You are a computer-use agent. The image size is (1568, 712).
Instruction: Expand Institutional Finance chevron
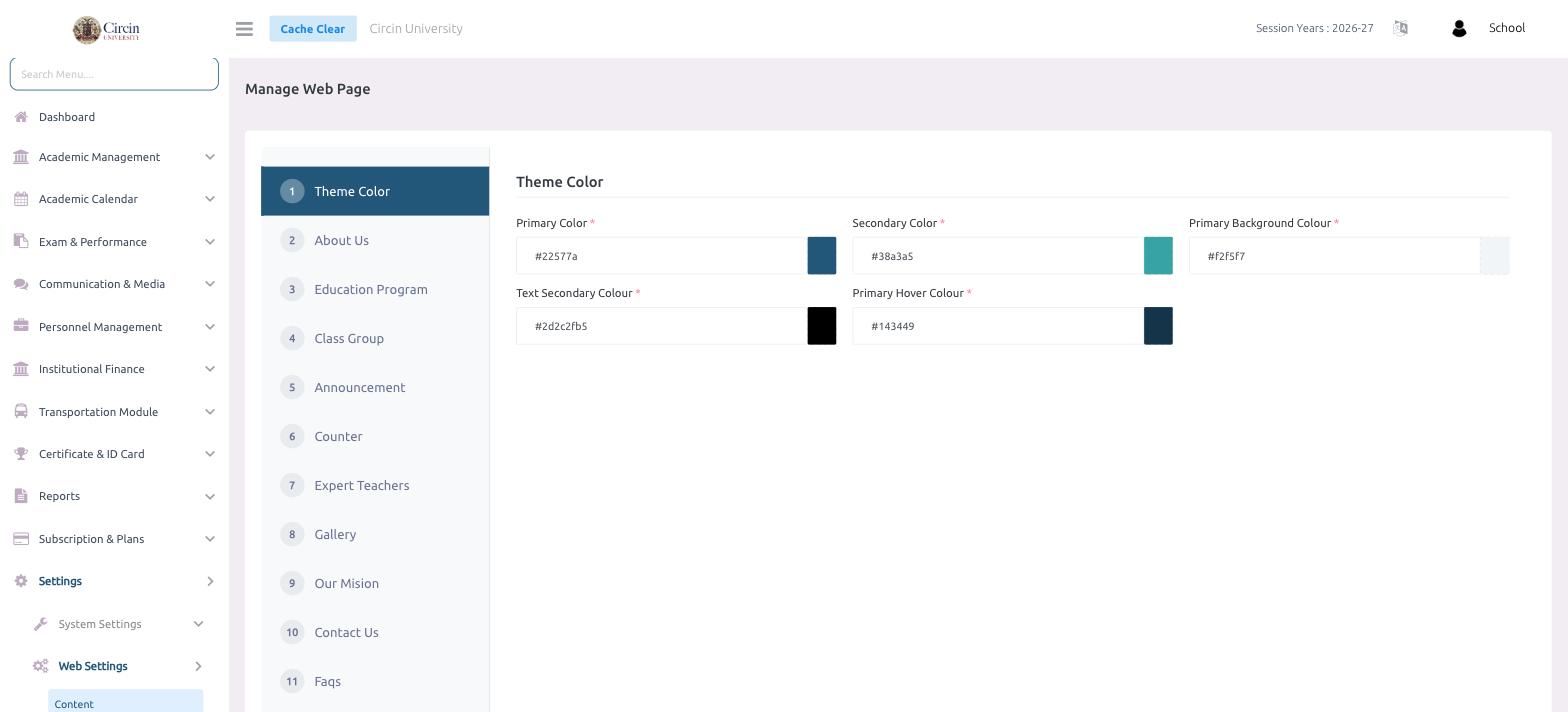(210, 369)
